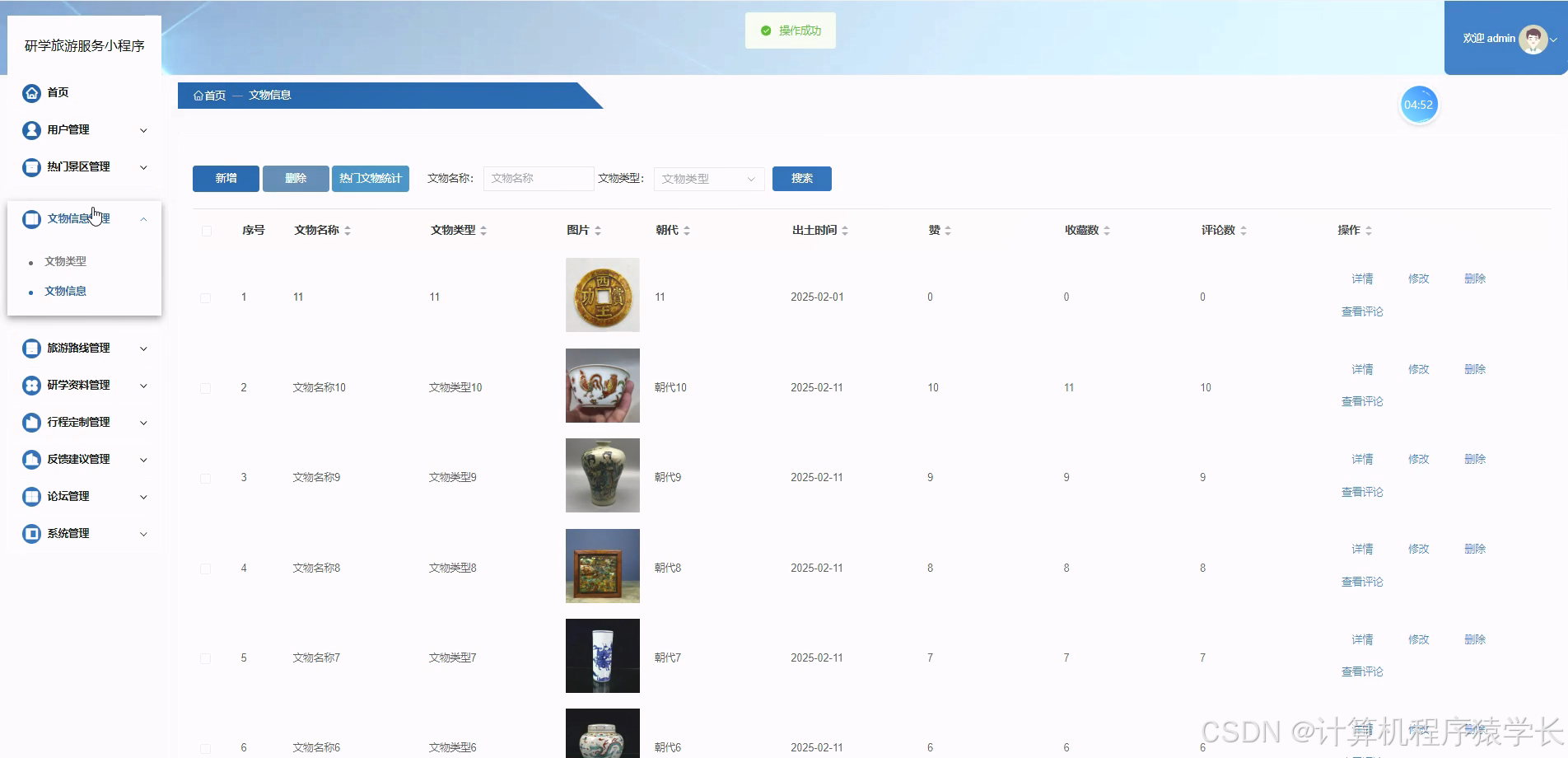
Task: Click the 热门景区管理 sidebar icon
Action: [x=31, y=167]
